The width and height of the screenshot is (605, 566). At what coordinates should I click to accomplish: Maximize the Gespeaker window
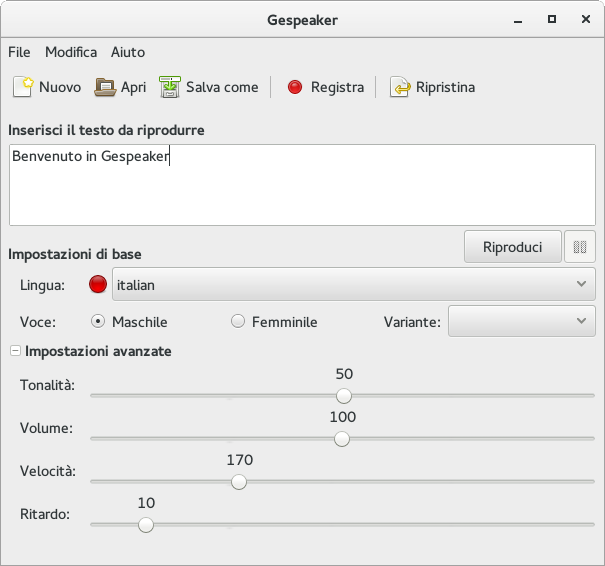click(x=552, y=19)
